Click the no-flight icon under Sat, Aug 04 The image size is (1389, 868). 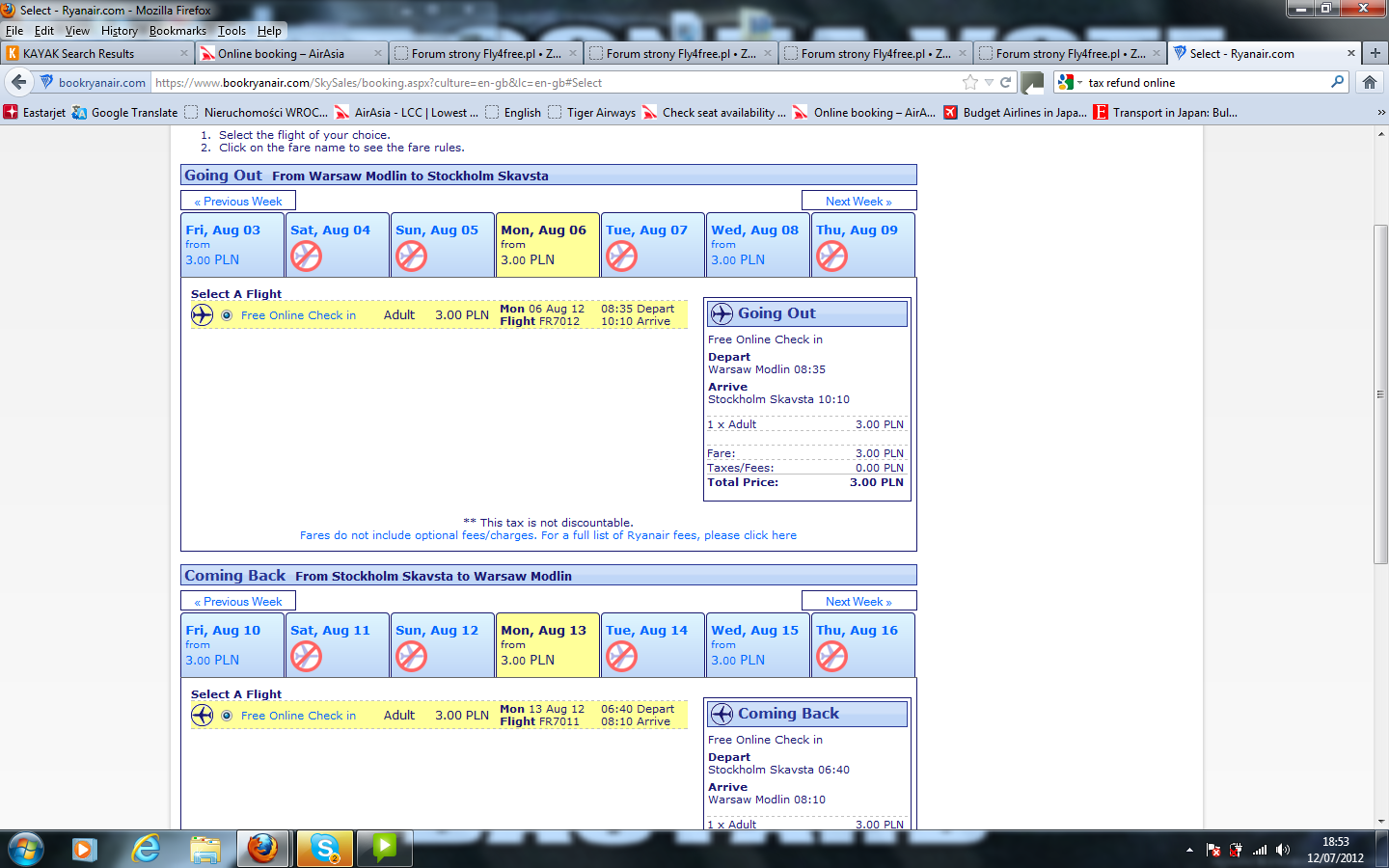(306, 257)
